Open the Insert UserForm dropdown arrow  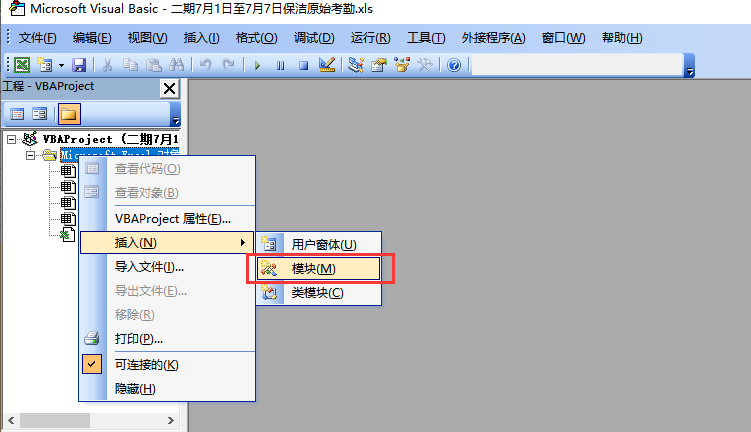[x=61, y=65]
